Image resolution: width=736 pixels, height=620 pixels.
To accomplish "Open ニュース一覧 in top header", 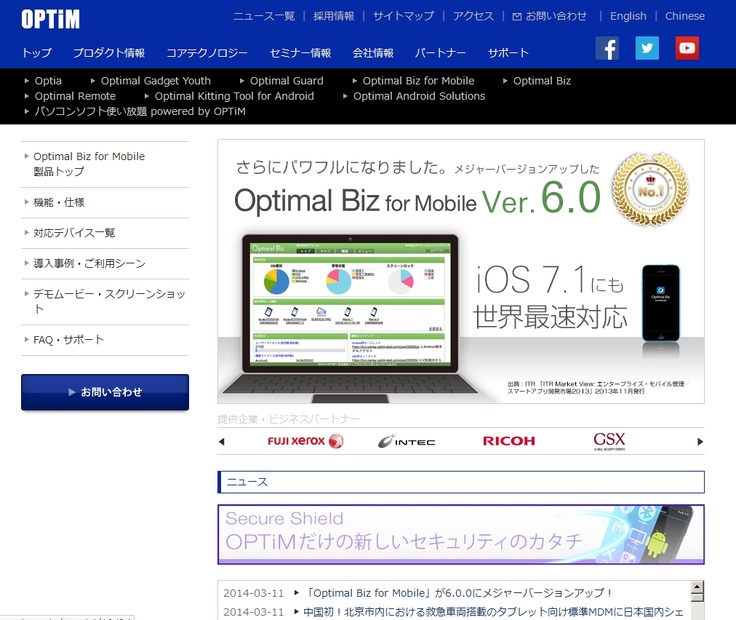I will [x=264, y=16].
